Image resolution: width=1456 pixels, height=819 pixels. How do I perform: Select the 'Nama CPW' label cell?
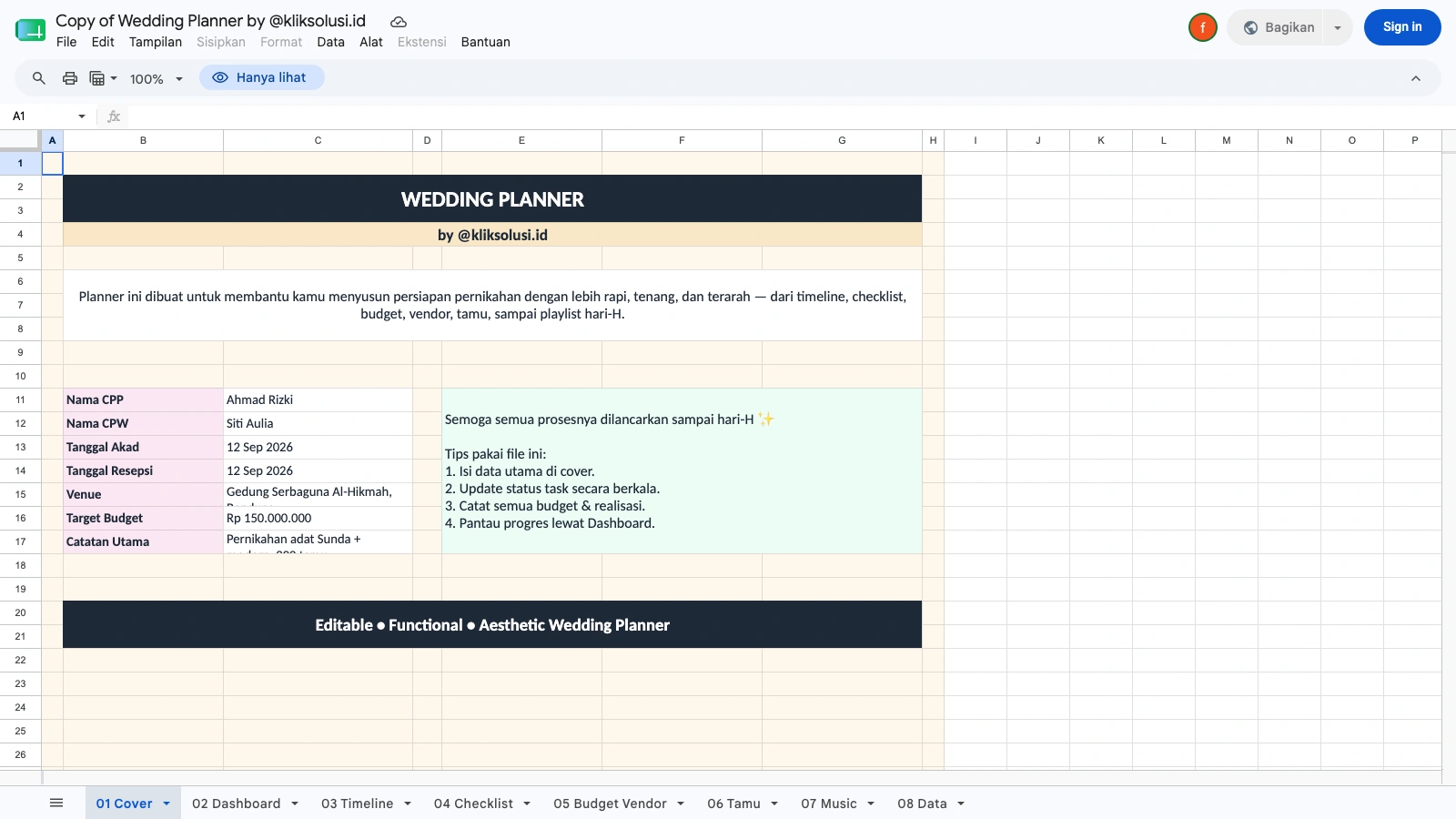pyautogui.click(x=144, y=423)
